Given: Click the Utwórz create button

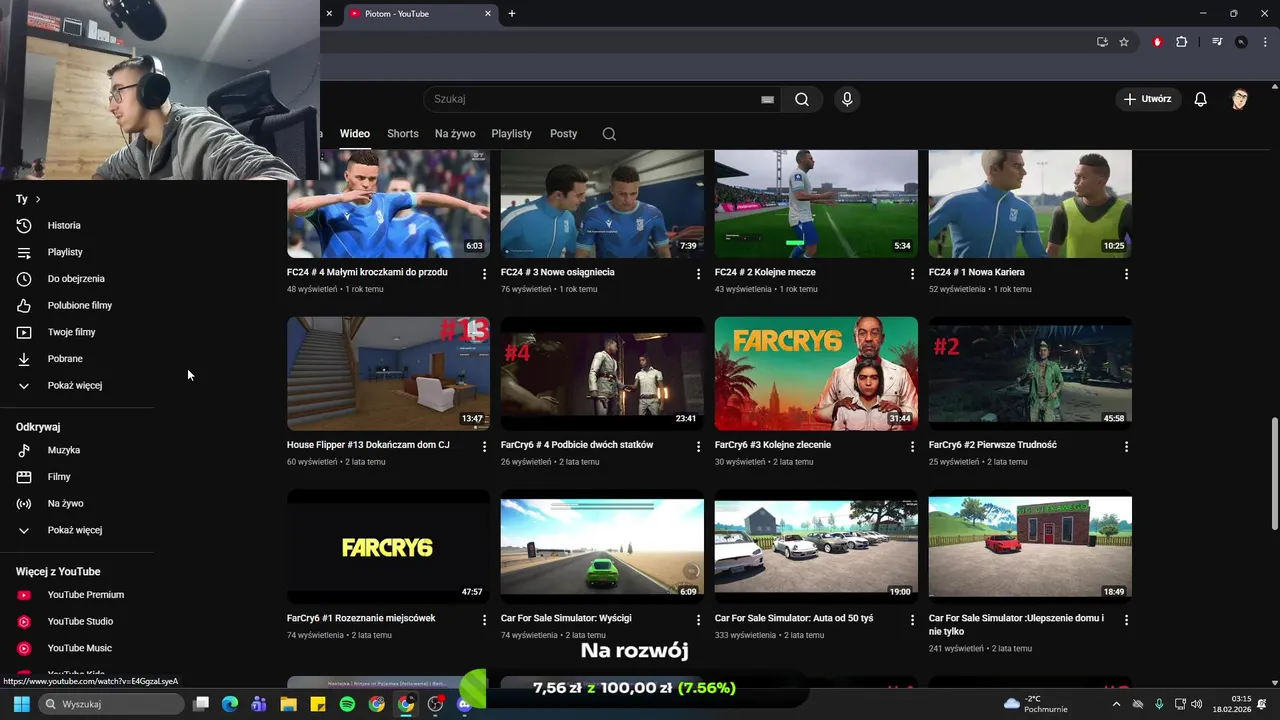Looking at the screenshot, I should pos(1148,99).
